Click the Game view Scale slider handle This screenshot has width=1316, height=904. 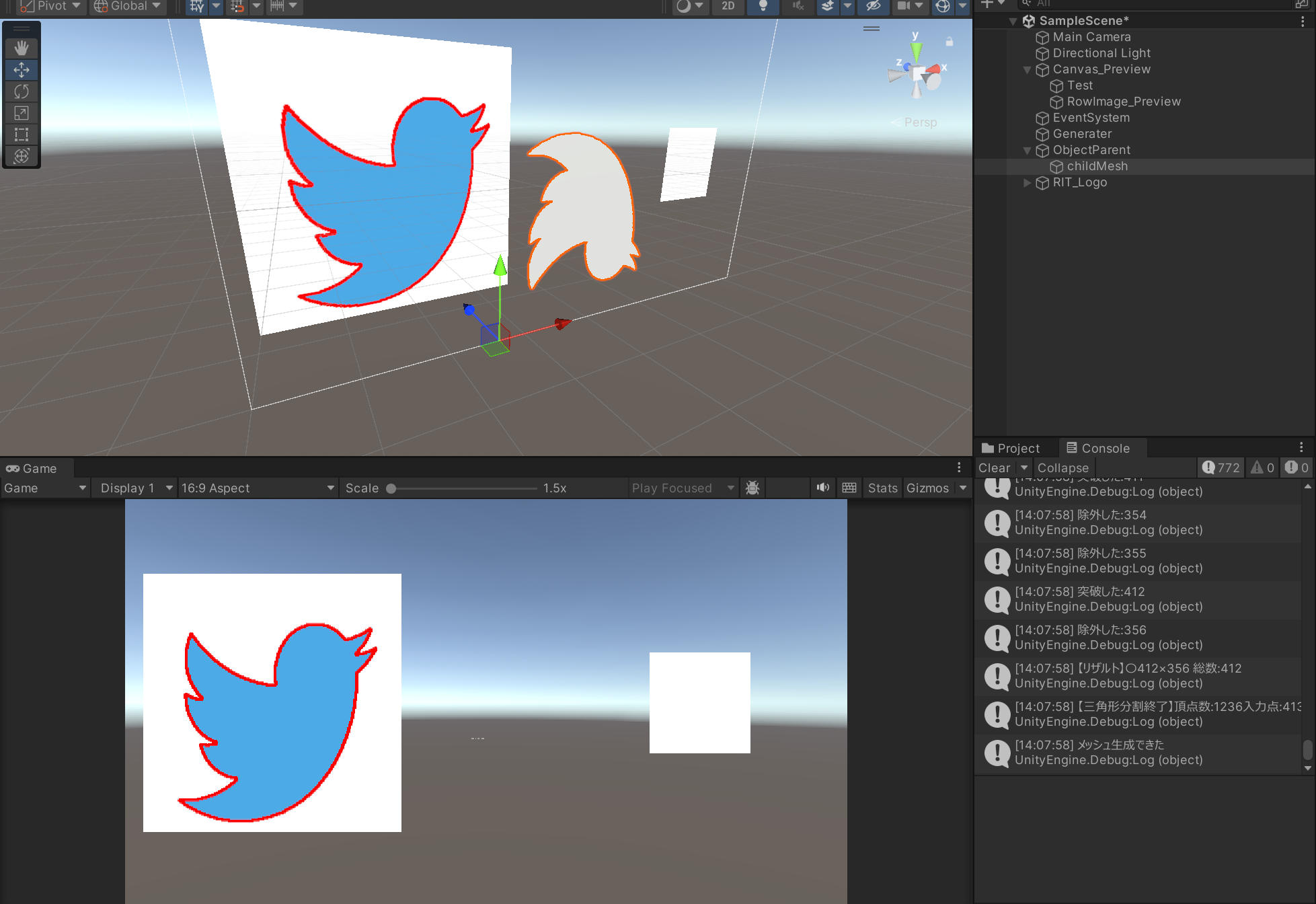pyautogui.click(x=391, y=488)
